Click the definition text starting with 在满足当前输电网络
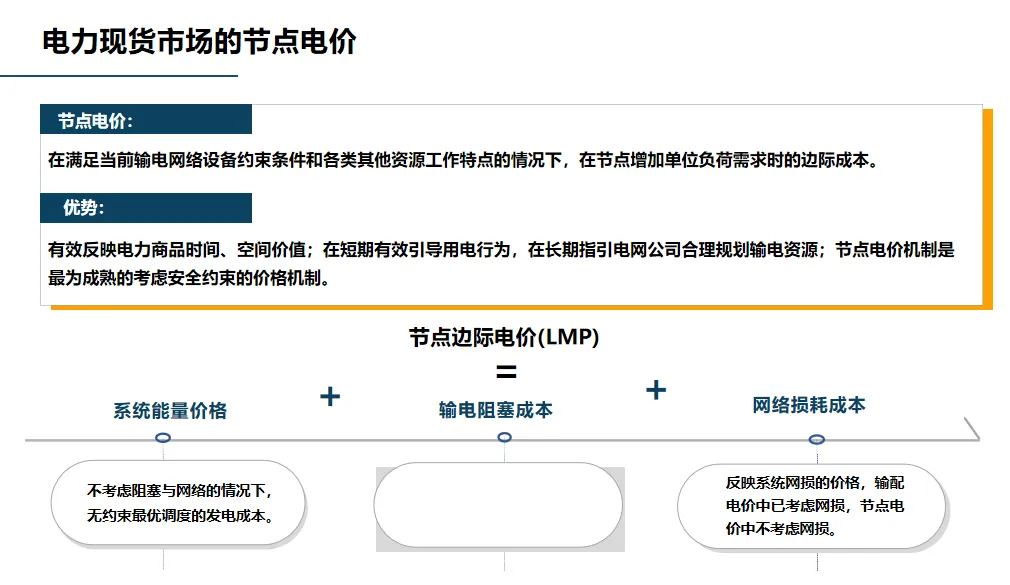 click(463, 160)
